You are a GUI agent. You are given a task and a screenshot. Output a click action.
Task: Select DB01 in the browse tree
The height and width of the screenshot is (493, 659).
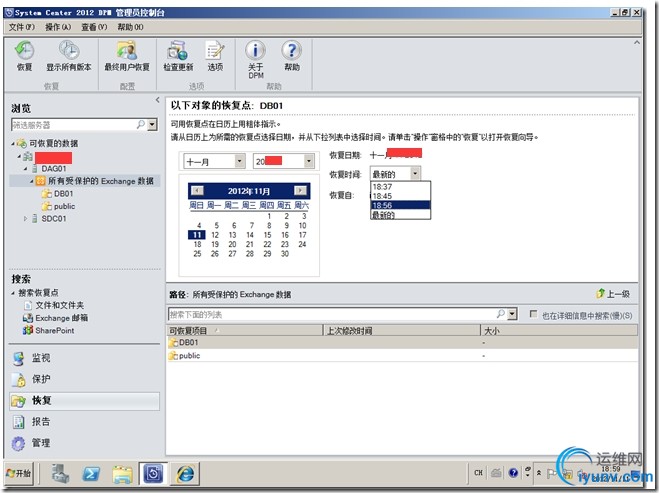[x=63, y=194]
